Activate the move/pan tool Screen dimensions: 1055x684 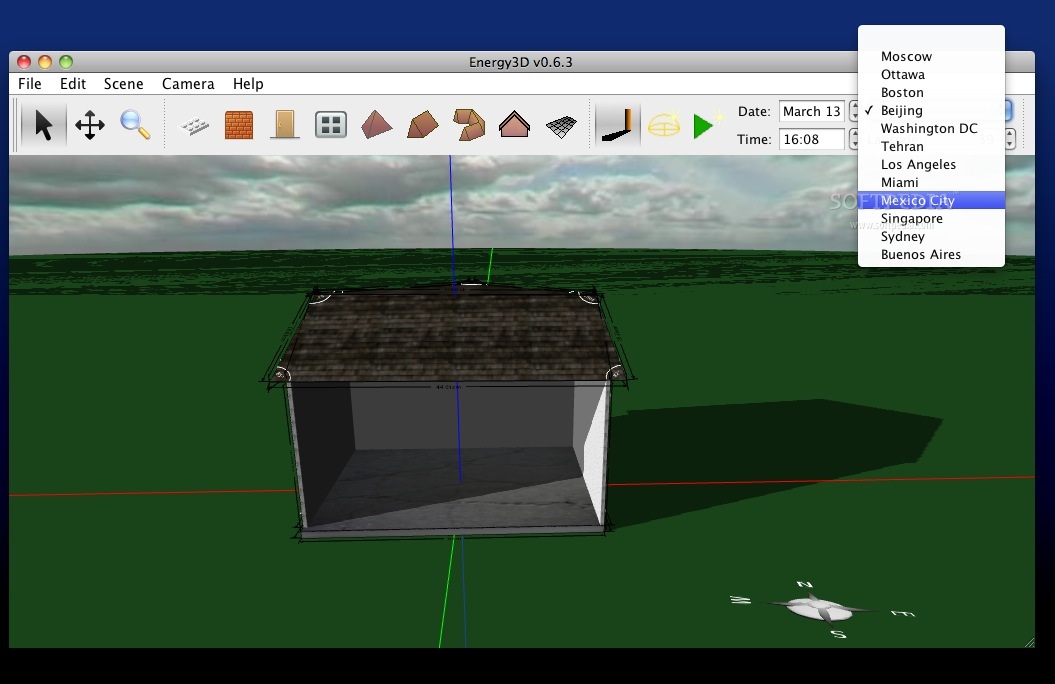coord(89,125)
